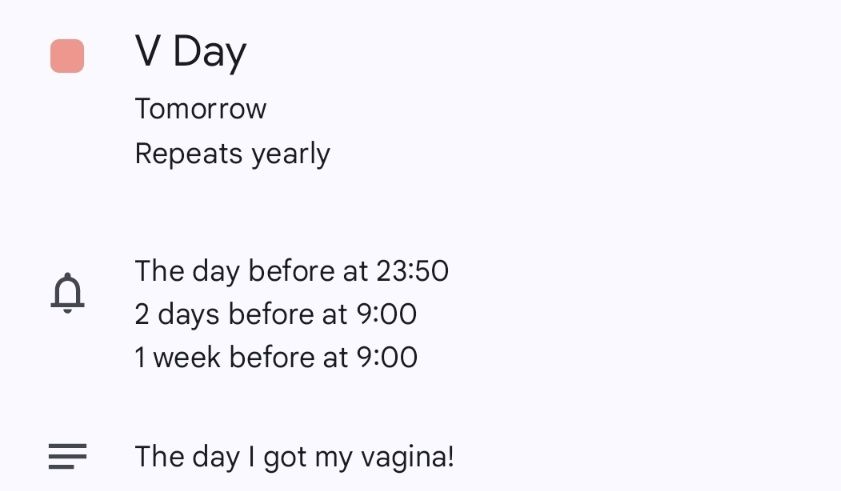Tap the bell notification icon
Screen dimensions: 841x491
[68, 293]
